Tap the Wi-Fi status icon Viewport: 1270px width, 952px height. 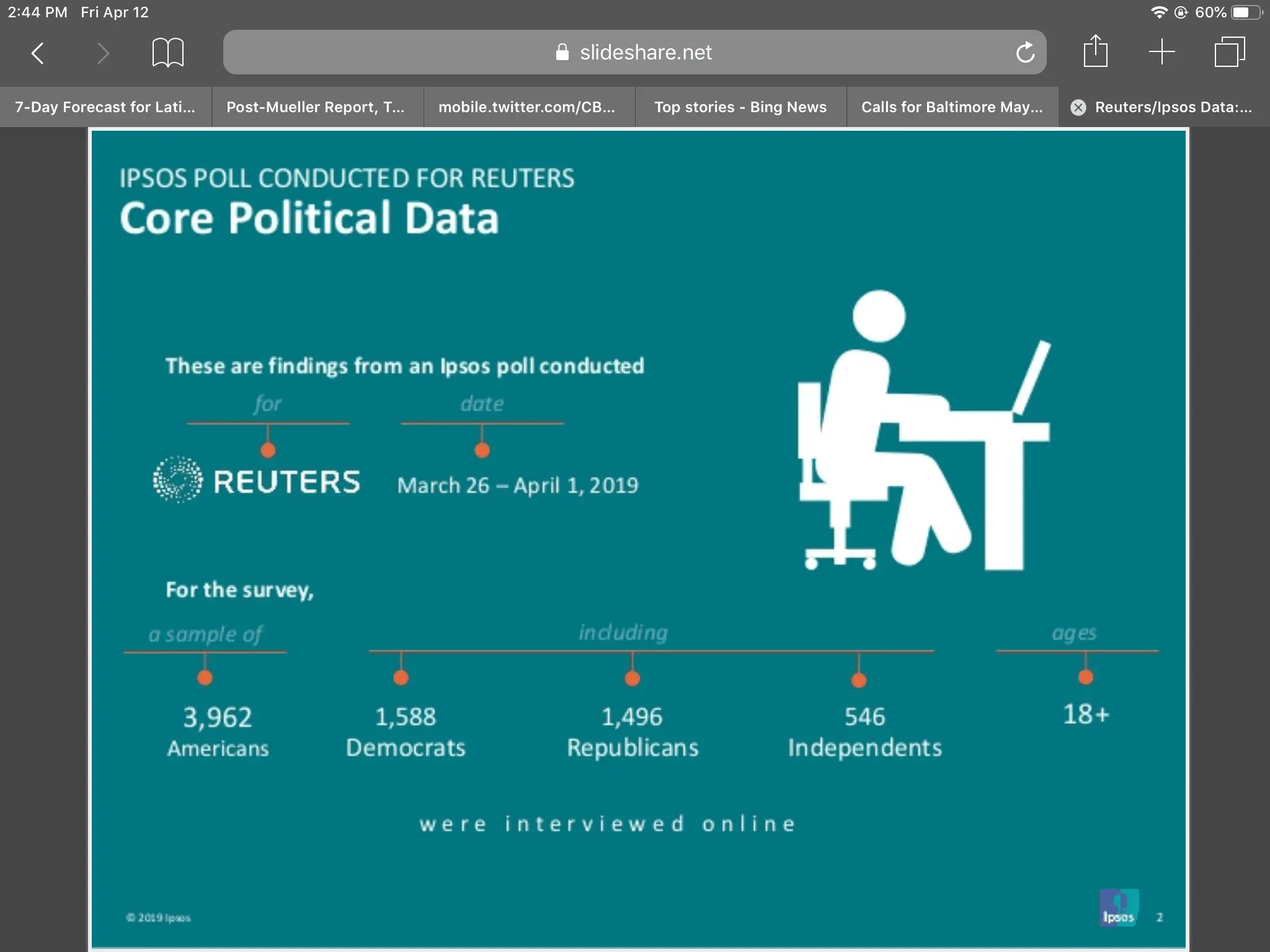(x=1158, y=12)
